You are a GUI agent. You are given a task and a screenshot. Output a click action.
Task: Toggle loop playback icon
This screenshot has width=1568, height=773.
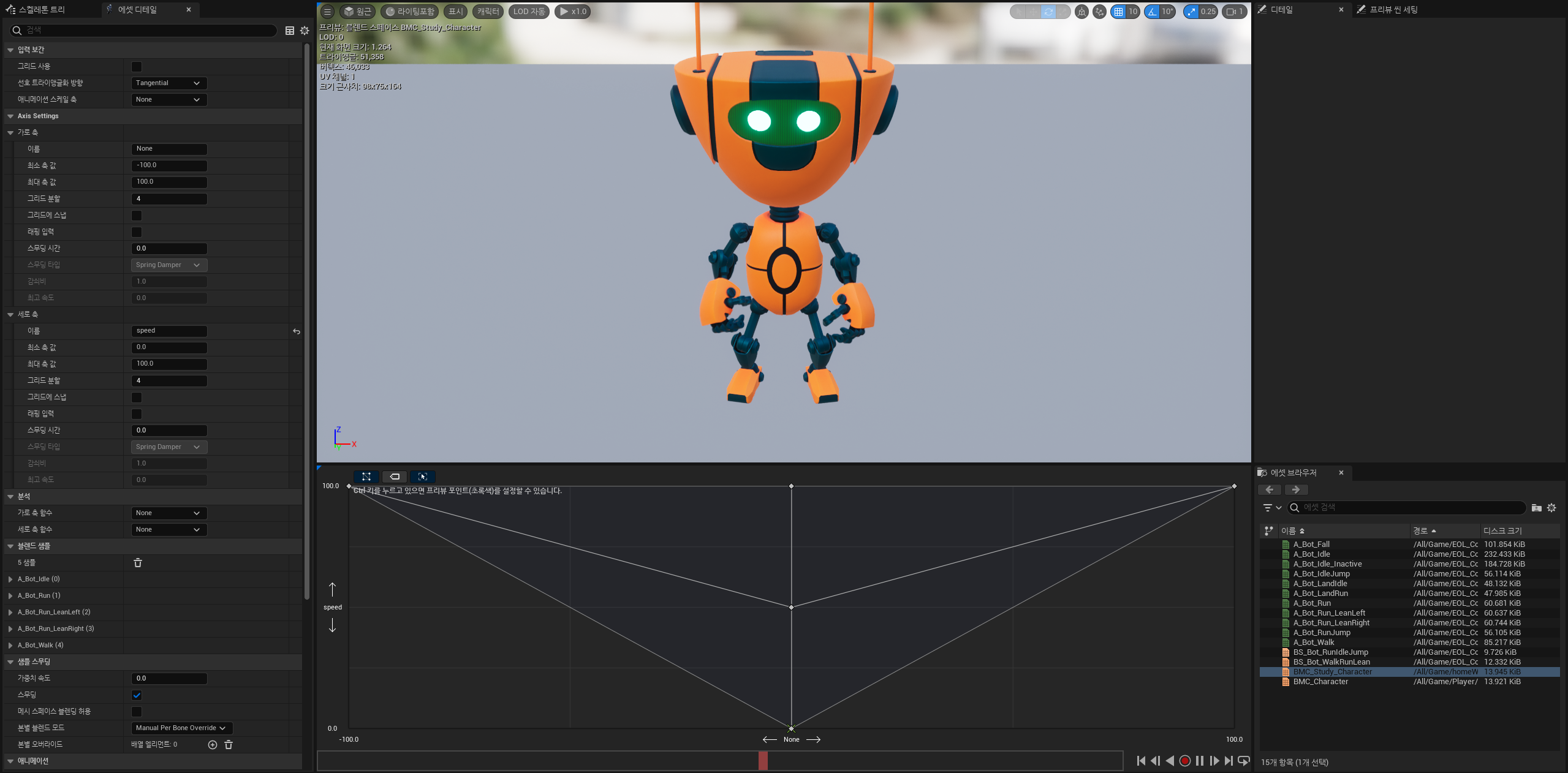1243,761
